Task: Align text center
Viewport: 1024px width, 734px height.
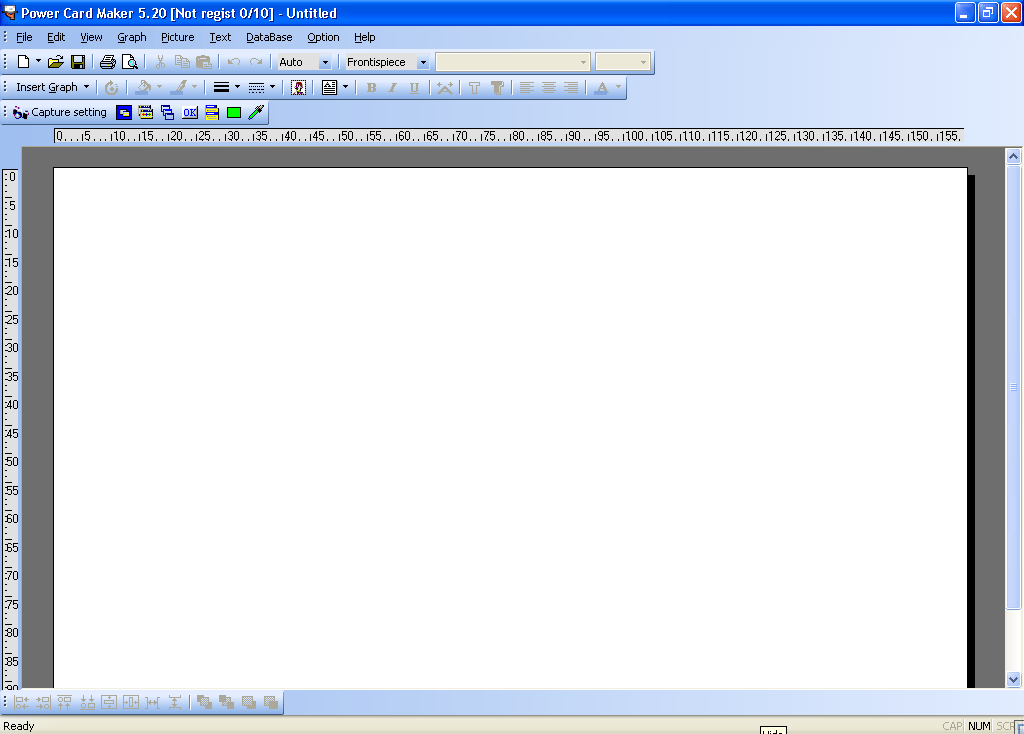Action: (549, 87)
